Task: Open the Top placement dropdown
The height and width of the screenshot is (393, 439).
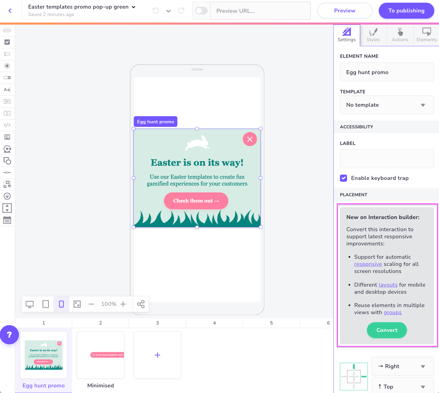Action: (x=403, y=386)
